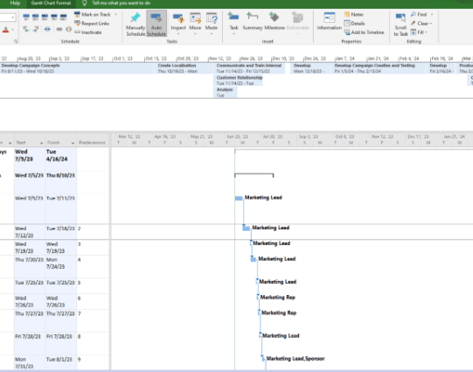Screen dimensions: 473x372
Task: Show task Details
Action: tap(354, 23)
